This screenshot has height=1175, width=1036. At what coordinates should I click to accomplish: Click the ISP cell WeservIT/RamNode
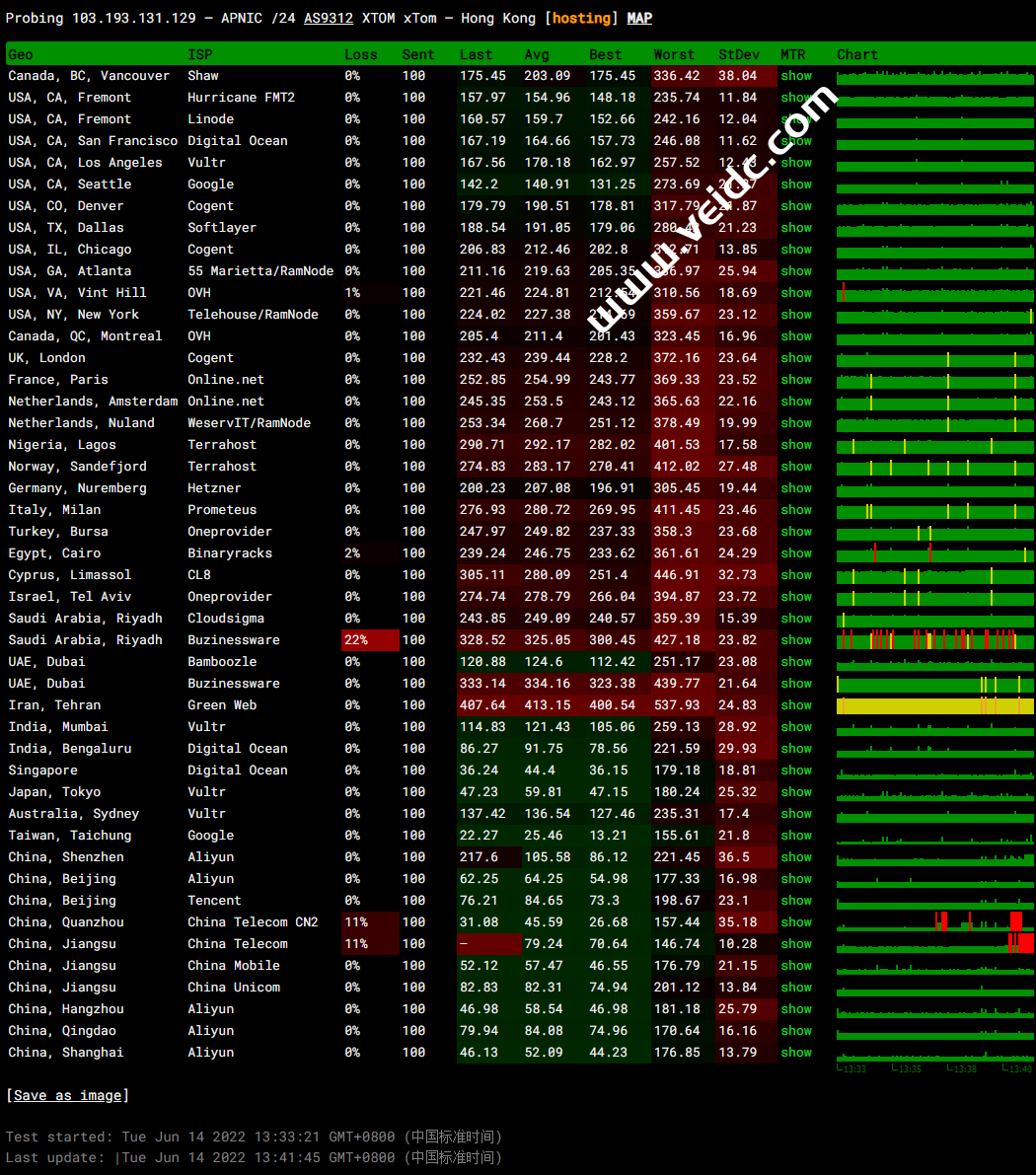[249, 423]
